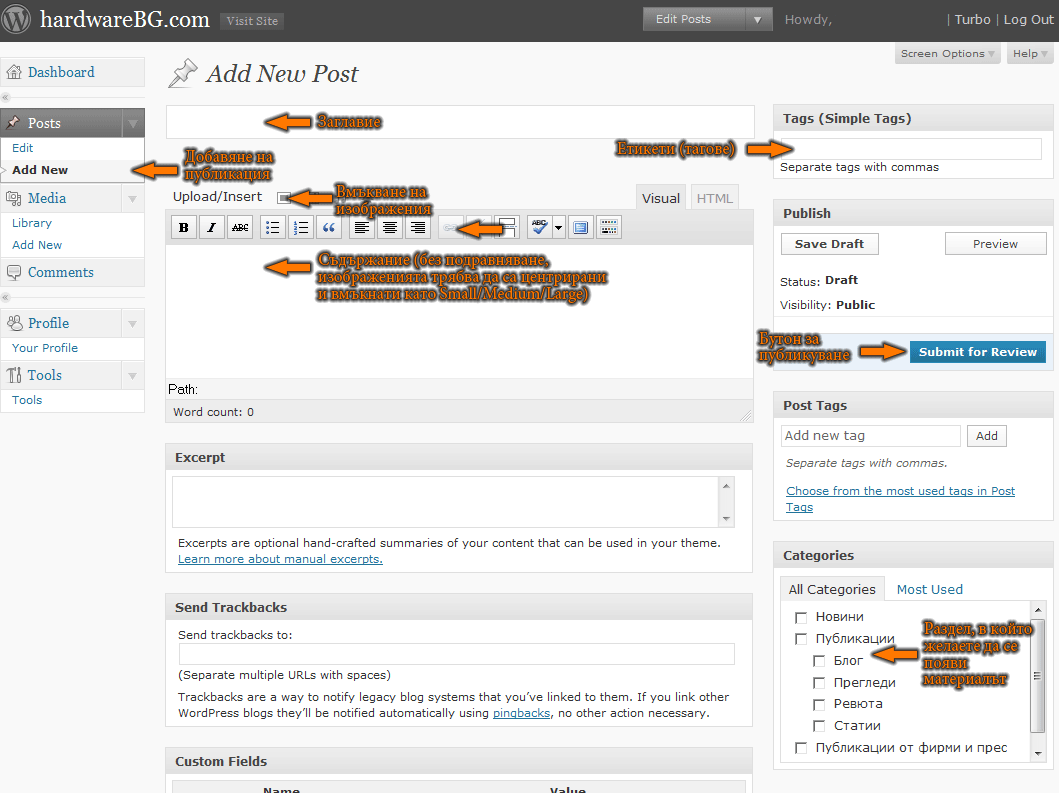Expand Screen Options panel
The height and width of the screenshot is (793, 1059).
(x=947, y=54)
